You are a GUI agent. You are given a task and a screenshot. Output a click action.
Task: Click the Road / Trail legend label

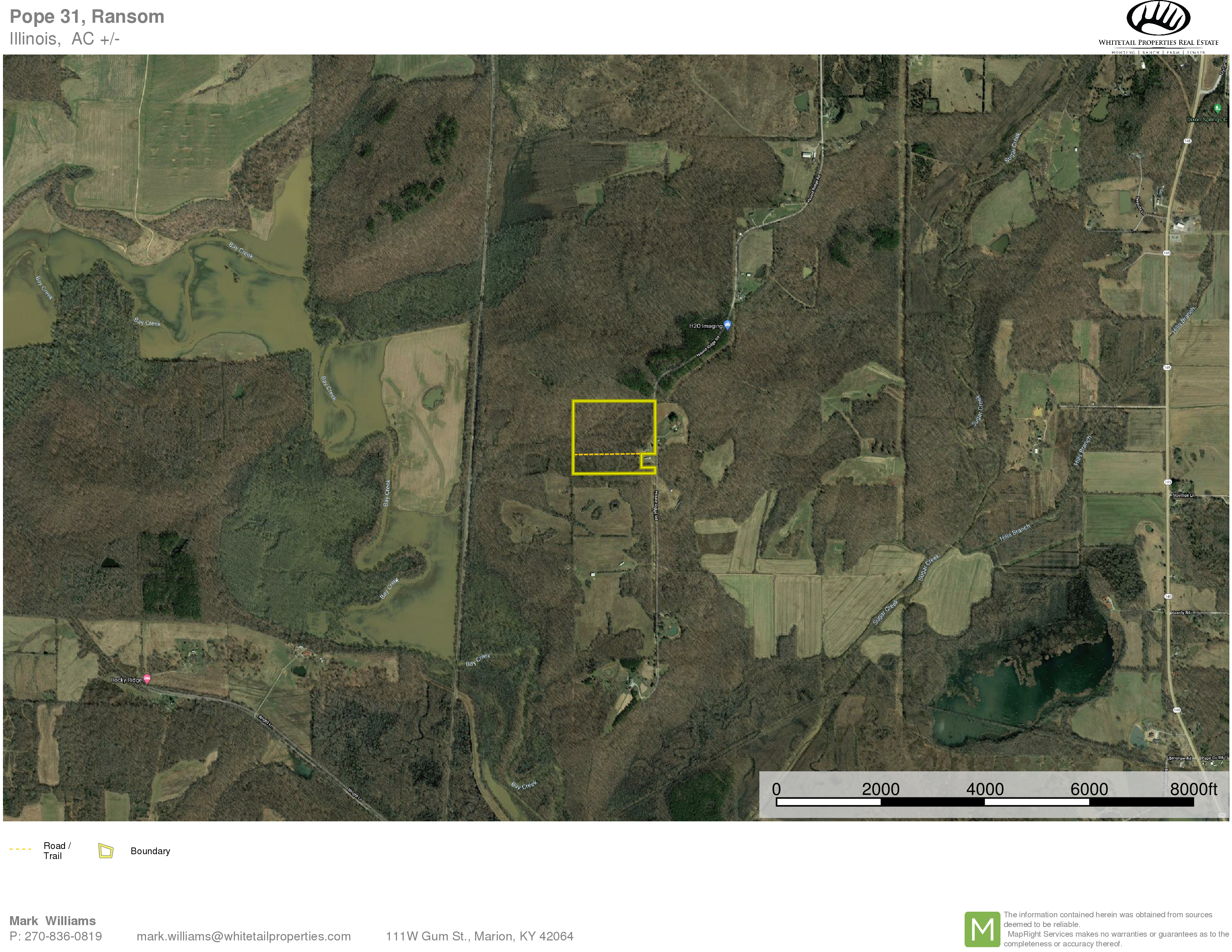tap(56, 850)
